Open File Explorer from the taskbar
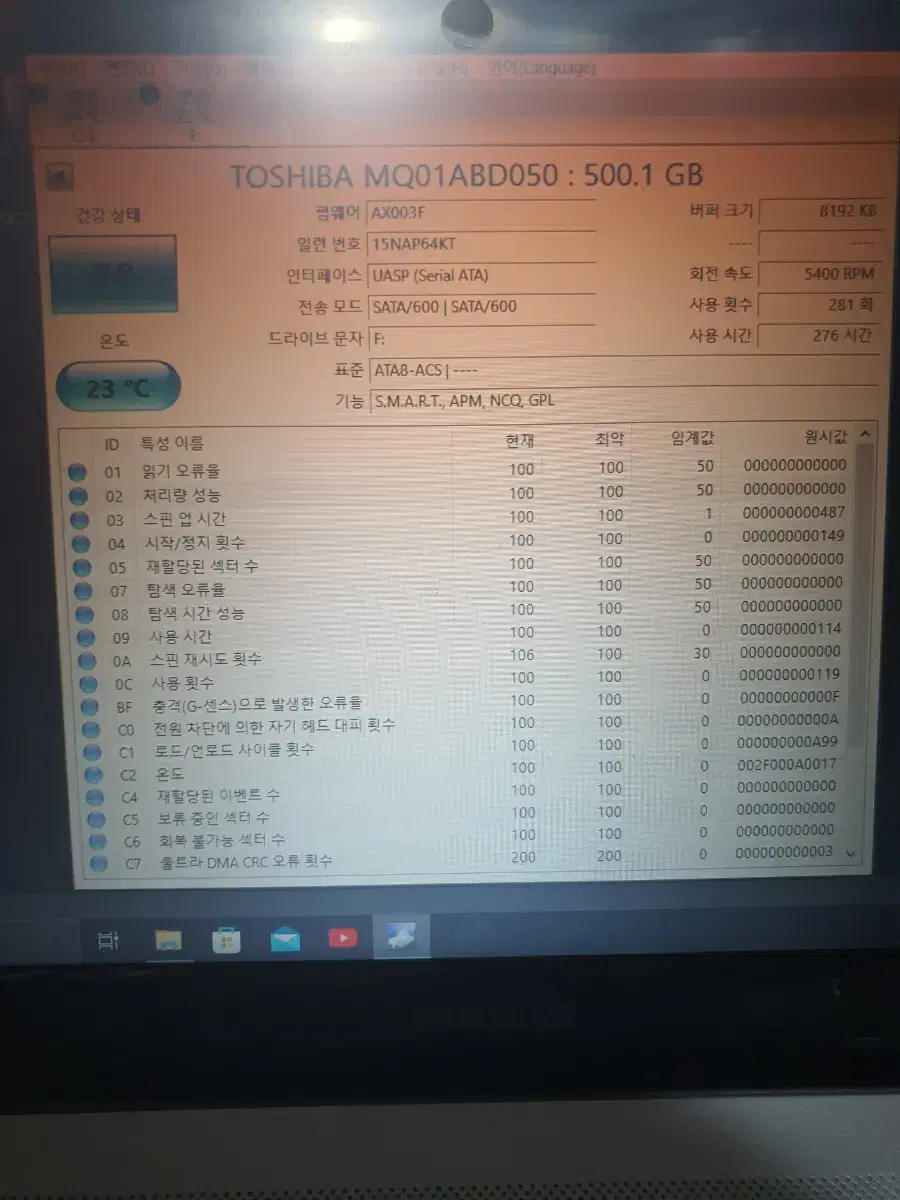Screen dimensions: 900x1200 [168, 940]
